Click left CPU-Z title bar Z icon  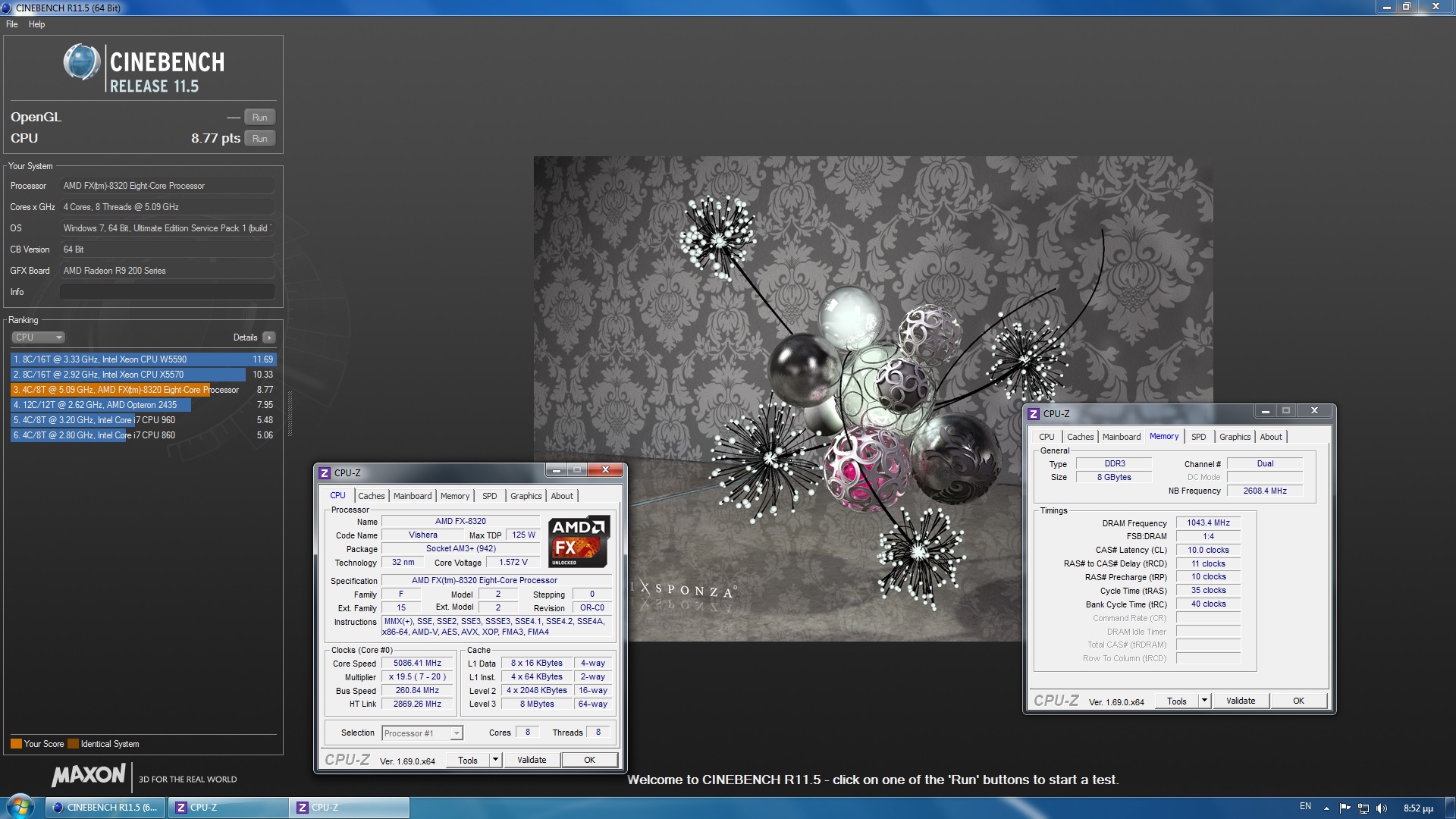coord(325,473)
